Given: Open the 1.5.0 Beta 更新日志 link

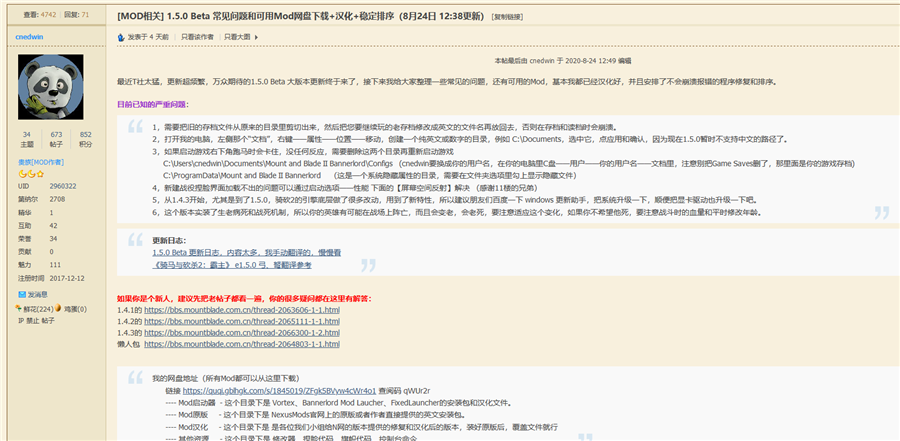Looking at the screenshot, I should tap(247, 253).
